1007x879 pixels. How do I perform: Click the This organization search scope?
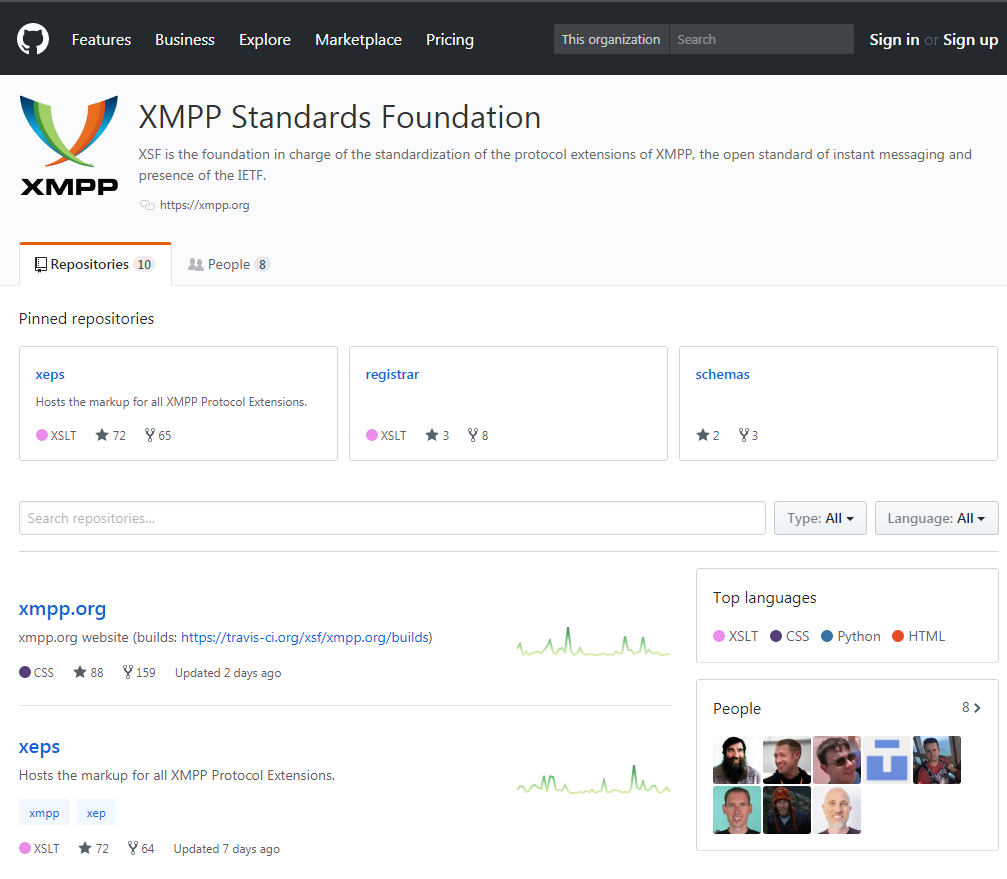point(611,39)
